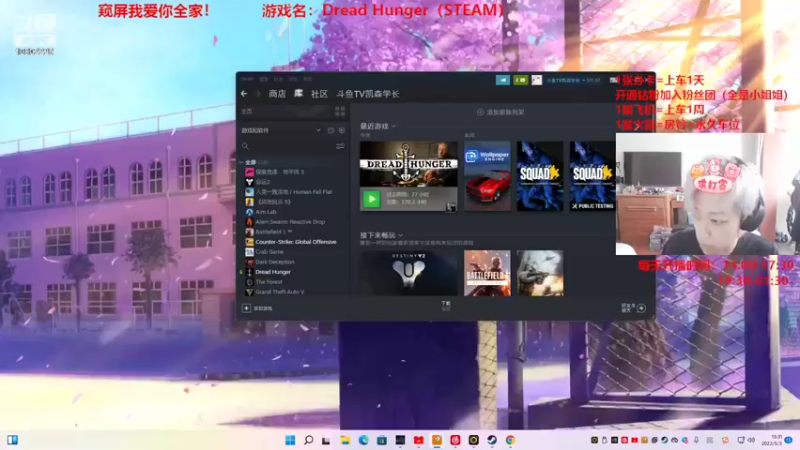Open the Wallpaper Engine thumbnail

(487, 176)
